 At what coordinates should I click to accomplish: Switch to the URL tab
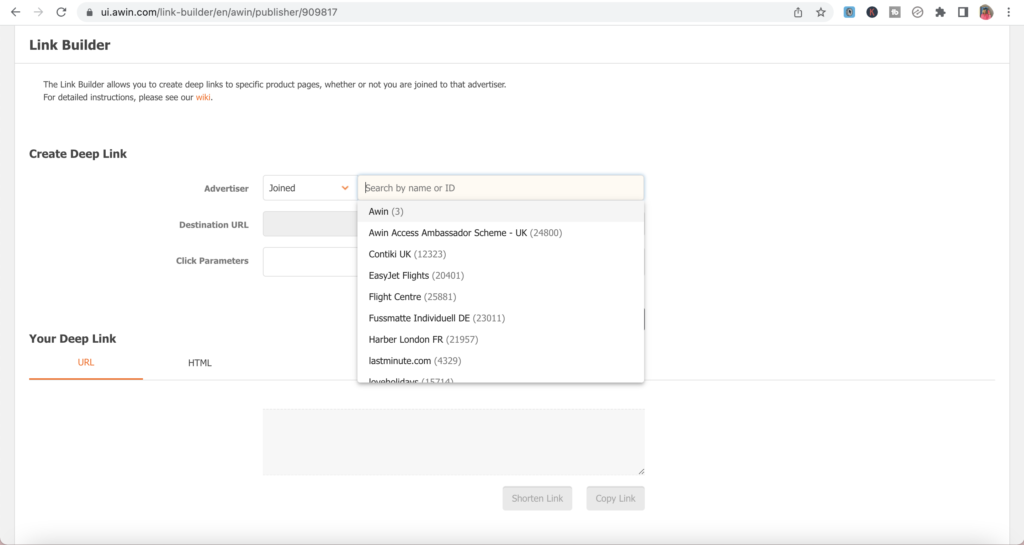pos(86,363)
